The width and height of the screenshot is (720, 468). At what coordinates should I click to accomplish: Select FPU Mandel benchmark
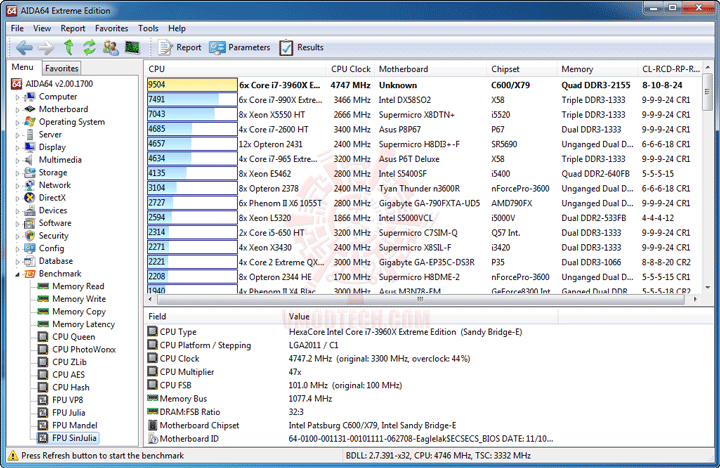pos(75,425)
